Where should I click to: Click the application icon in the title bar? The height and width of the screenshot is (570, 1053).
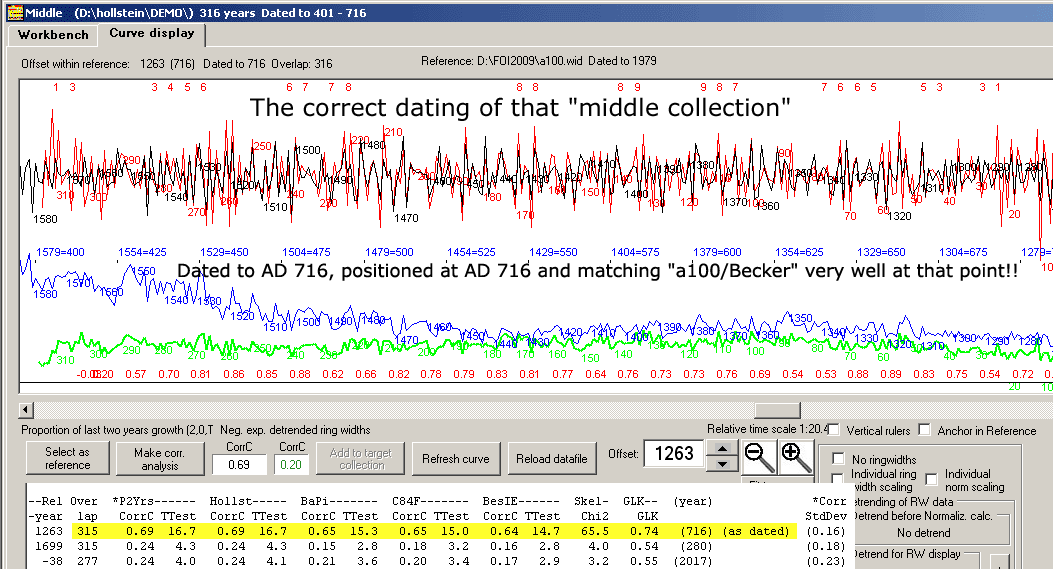point(14,13)
